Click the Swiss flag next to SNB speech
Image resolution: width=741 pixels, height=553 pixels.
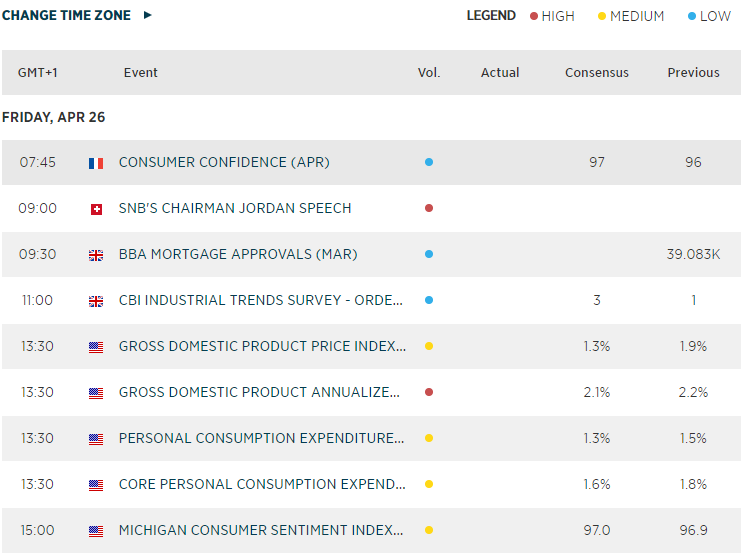[x=96, y=209]
